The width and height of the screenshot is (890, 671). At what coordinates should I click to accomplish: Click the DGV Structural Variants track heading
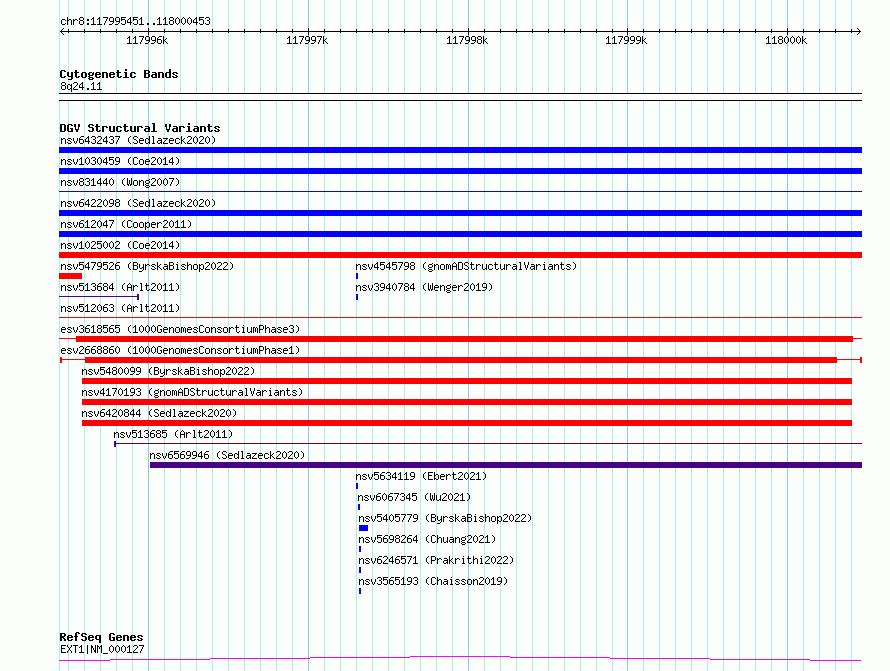139,128
